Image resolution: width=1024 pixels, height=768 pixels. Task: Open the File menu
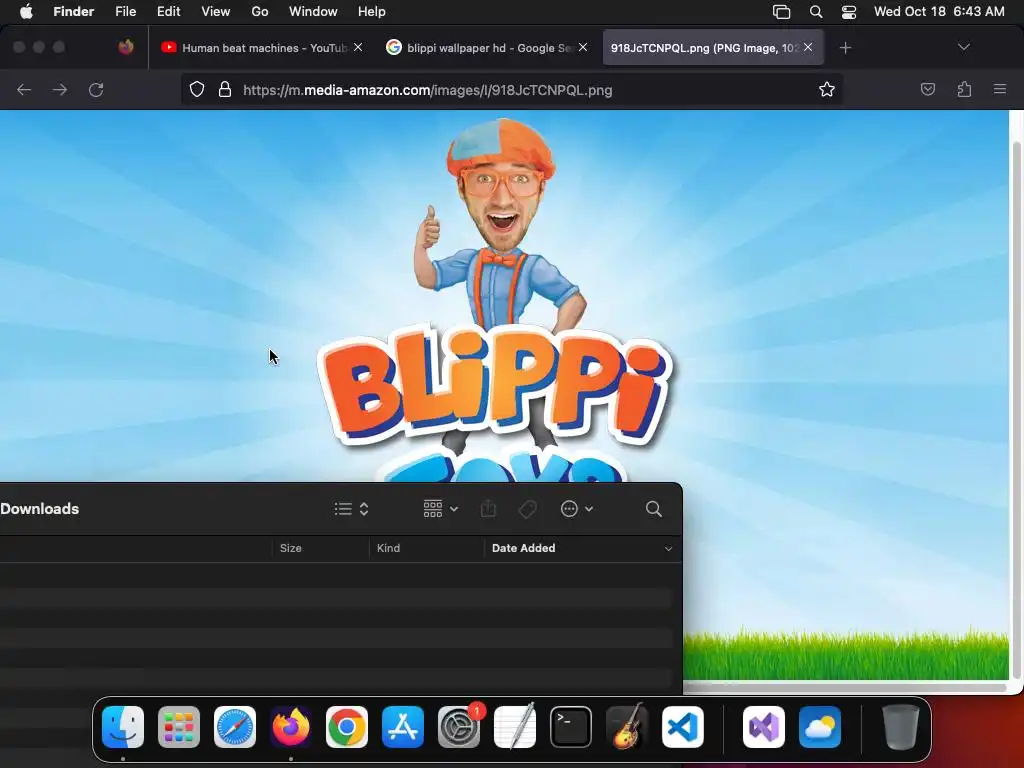125,12
